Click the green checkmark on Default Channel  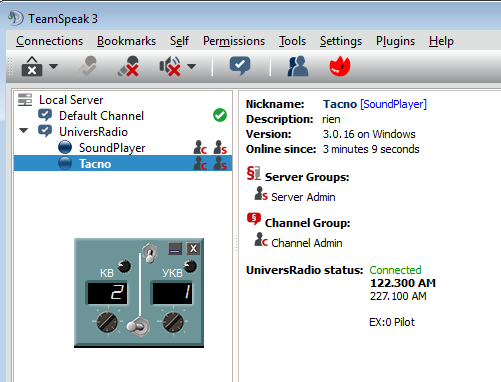point(220,115)
